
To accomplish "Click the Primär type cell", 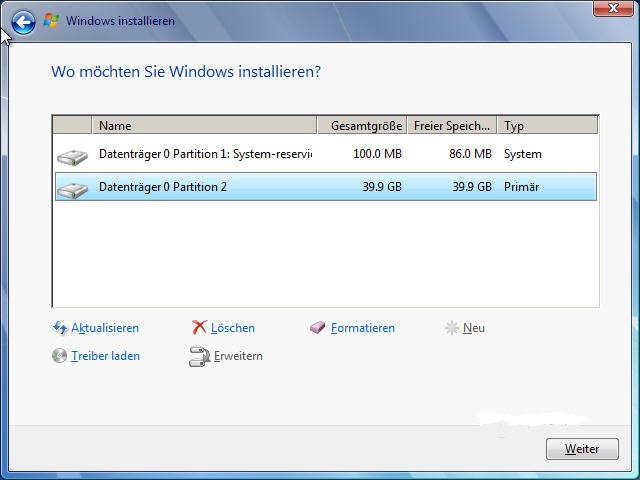I will tap(521, 187).
